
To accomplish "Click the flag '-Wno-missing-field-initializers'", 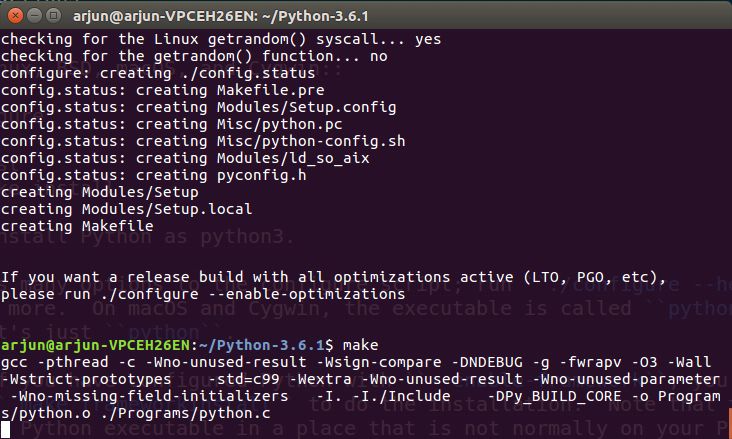I will (149, 396).
